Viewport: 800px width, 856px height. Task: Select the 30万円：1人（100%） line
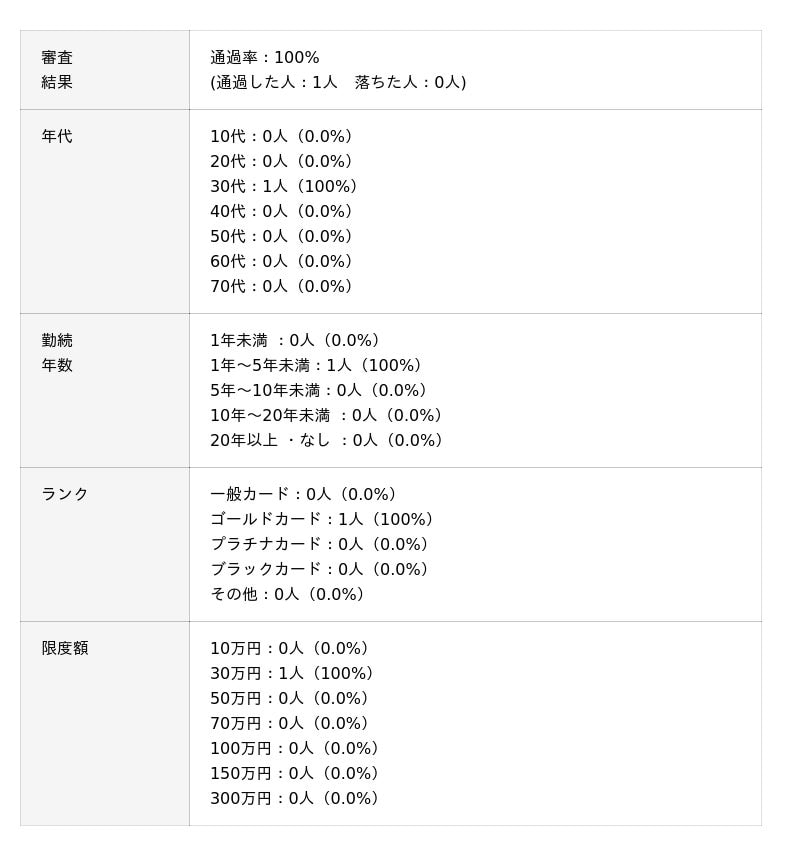pos(295,674)
